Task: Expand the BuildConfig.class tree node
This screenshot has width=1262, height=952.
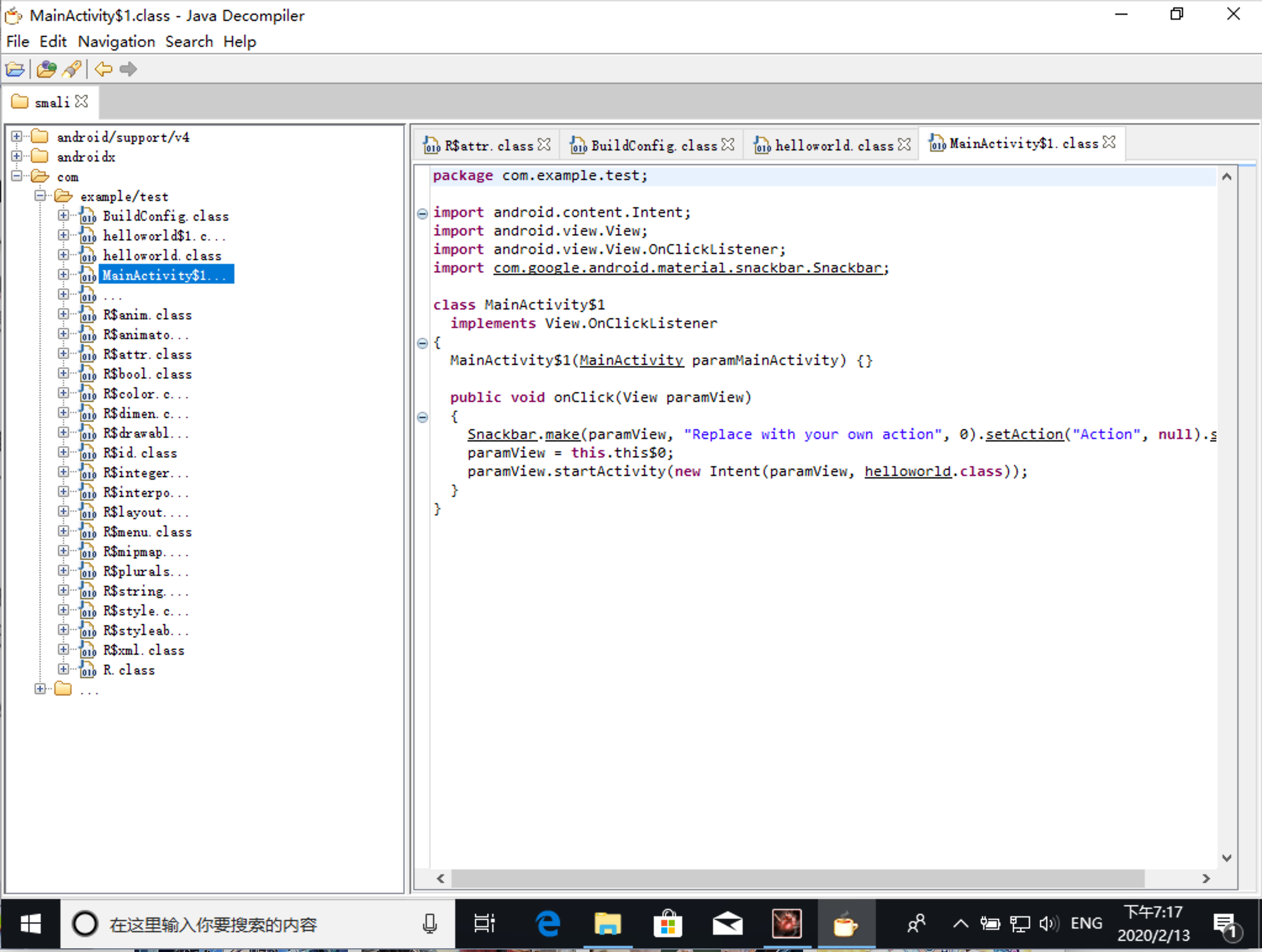Action: coord(64,215)
